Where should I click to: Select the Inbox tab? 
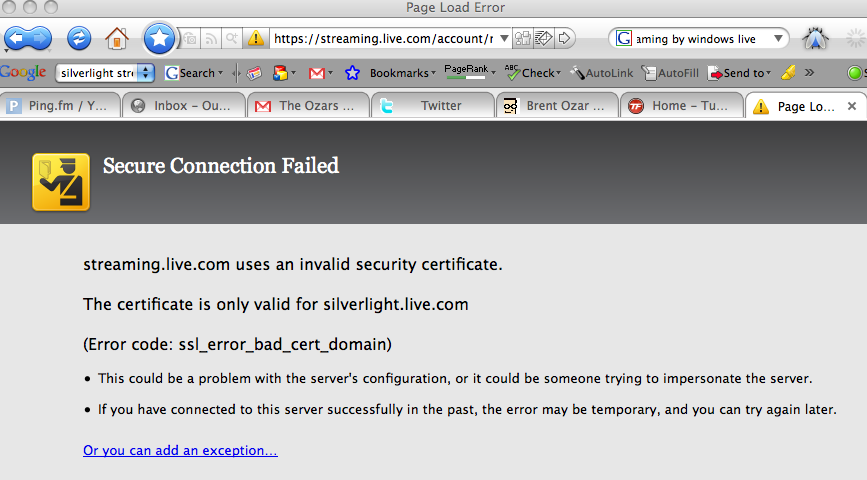click(183, 105)
